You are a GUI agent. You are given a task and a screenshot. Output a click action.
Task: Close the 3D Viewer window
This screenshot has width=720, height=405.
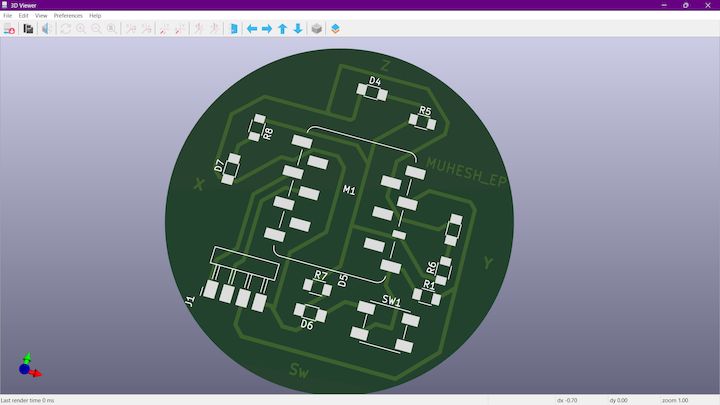tap(708, 5)
